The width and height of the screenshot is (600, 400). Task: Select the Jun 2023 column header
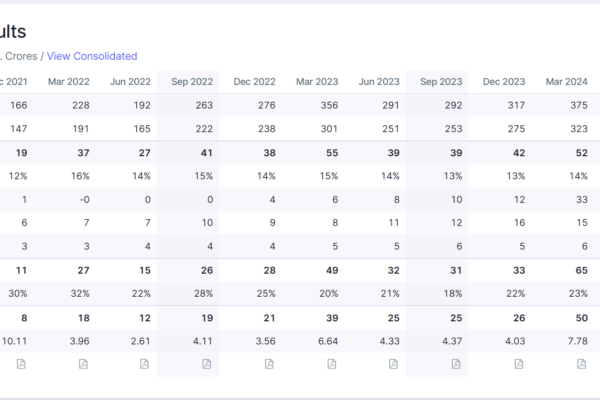point(379,82)
